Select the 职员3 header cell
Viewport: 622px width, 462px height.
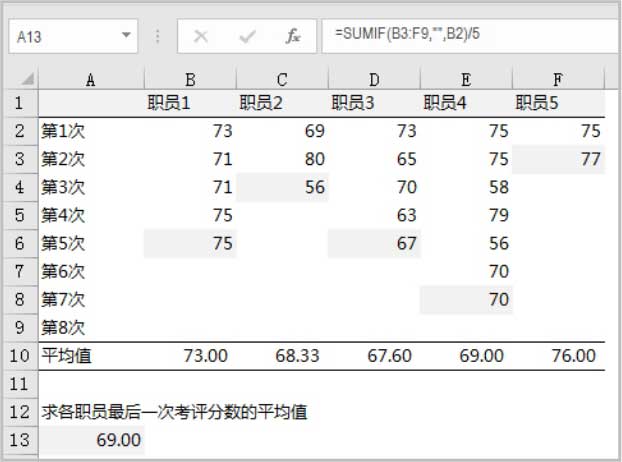[374, 102]
